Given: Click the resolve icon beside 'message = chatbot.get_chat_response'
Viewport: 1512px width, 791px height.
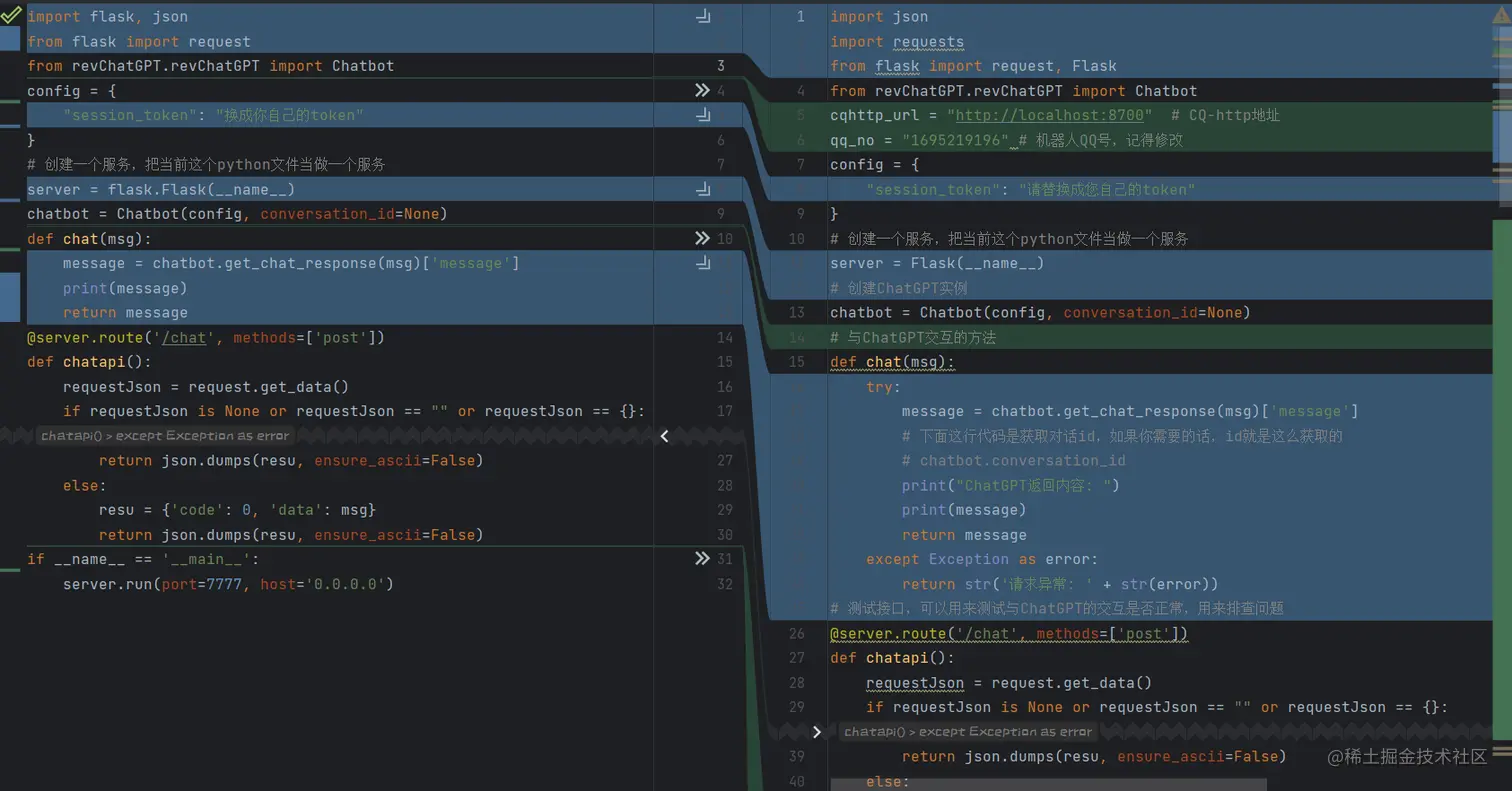Looking at the screenshot, I should [703, 263].
